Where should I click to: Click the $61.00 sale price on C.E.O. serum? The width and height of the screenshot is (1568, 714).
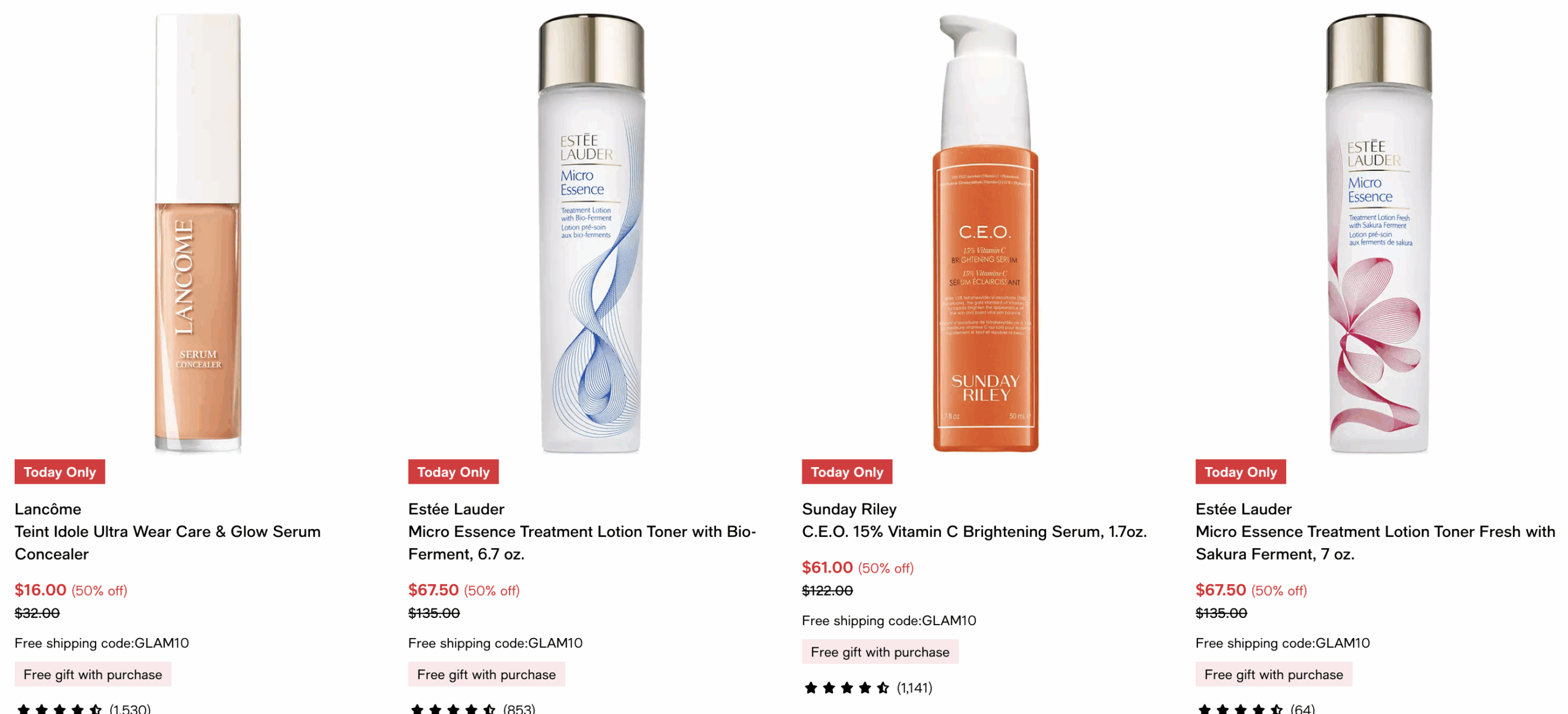pos(827,567)
